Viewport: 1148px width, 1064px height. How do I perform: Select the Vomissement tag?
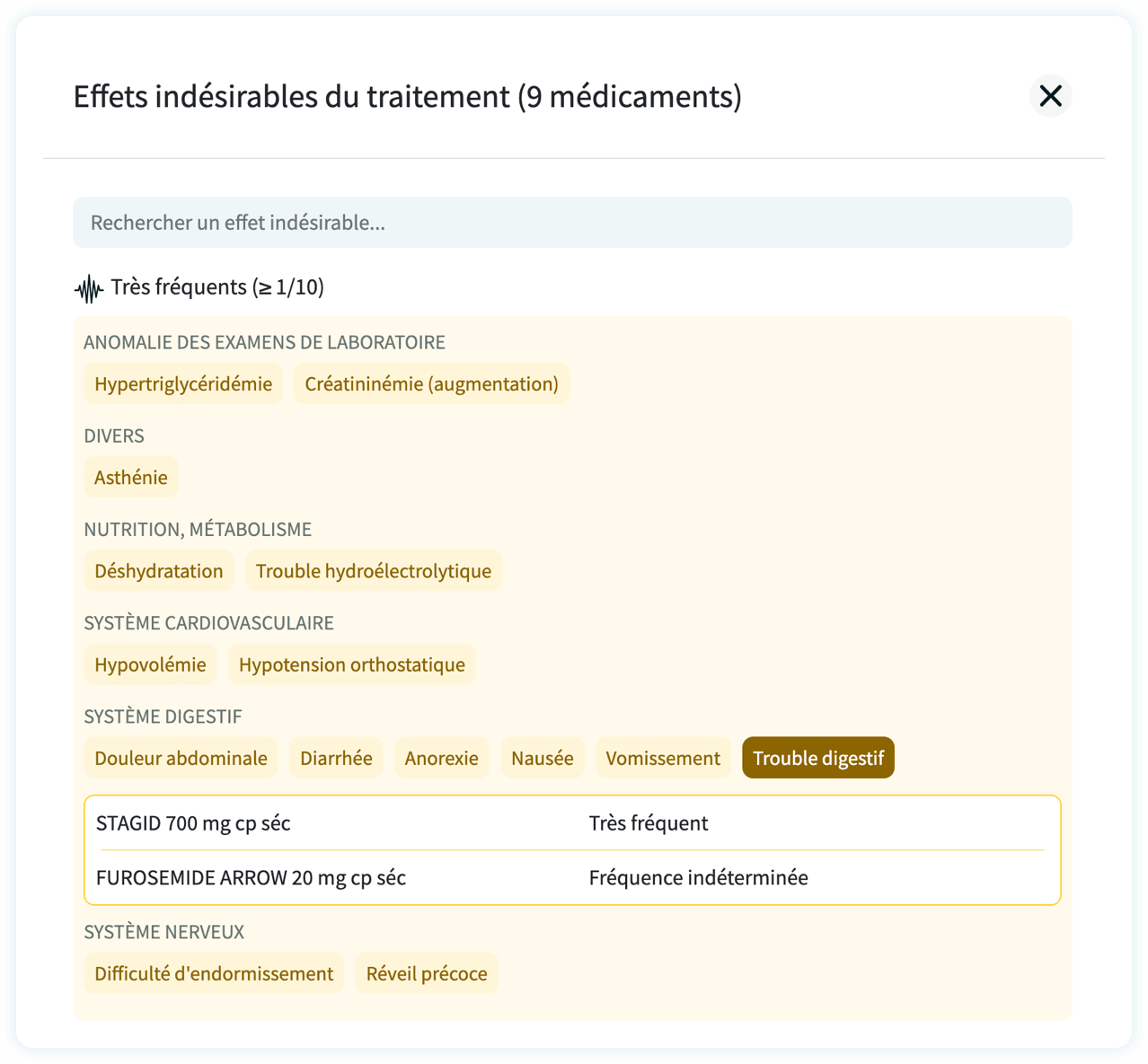(663, 758)
